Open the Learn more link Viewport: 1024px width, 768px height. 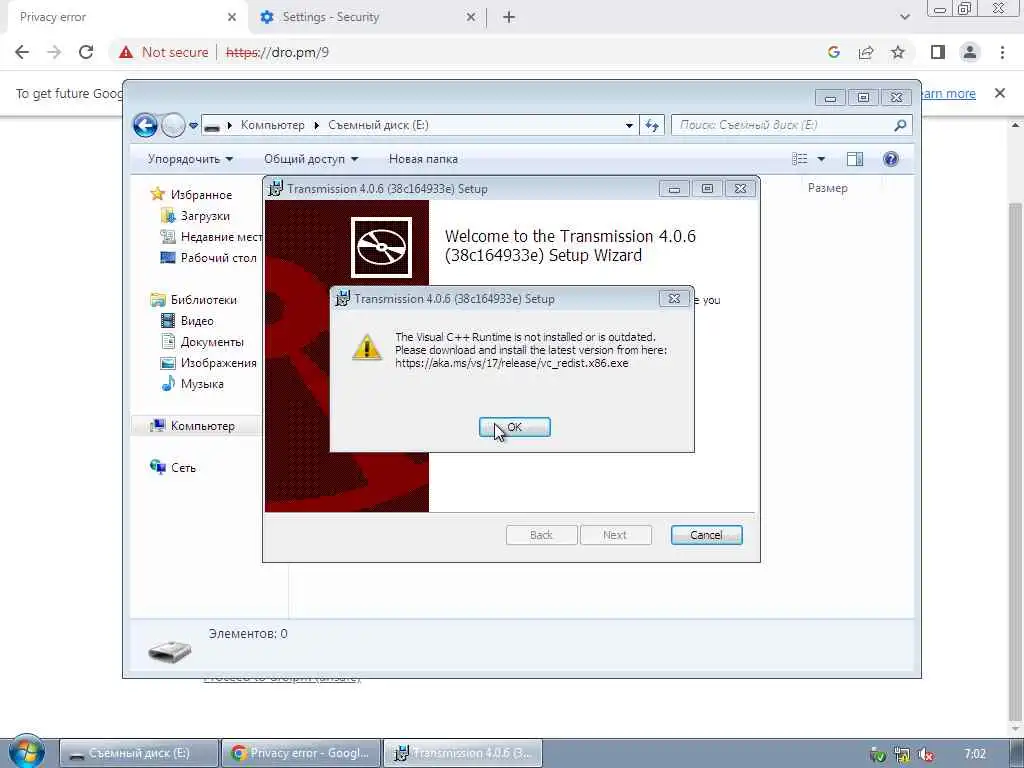(948, 93)
